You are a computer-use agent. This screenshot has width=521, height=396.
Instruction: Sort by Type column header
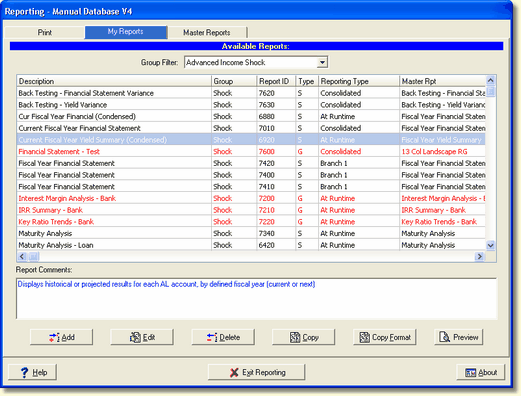(x=307, y=81)
